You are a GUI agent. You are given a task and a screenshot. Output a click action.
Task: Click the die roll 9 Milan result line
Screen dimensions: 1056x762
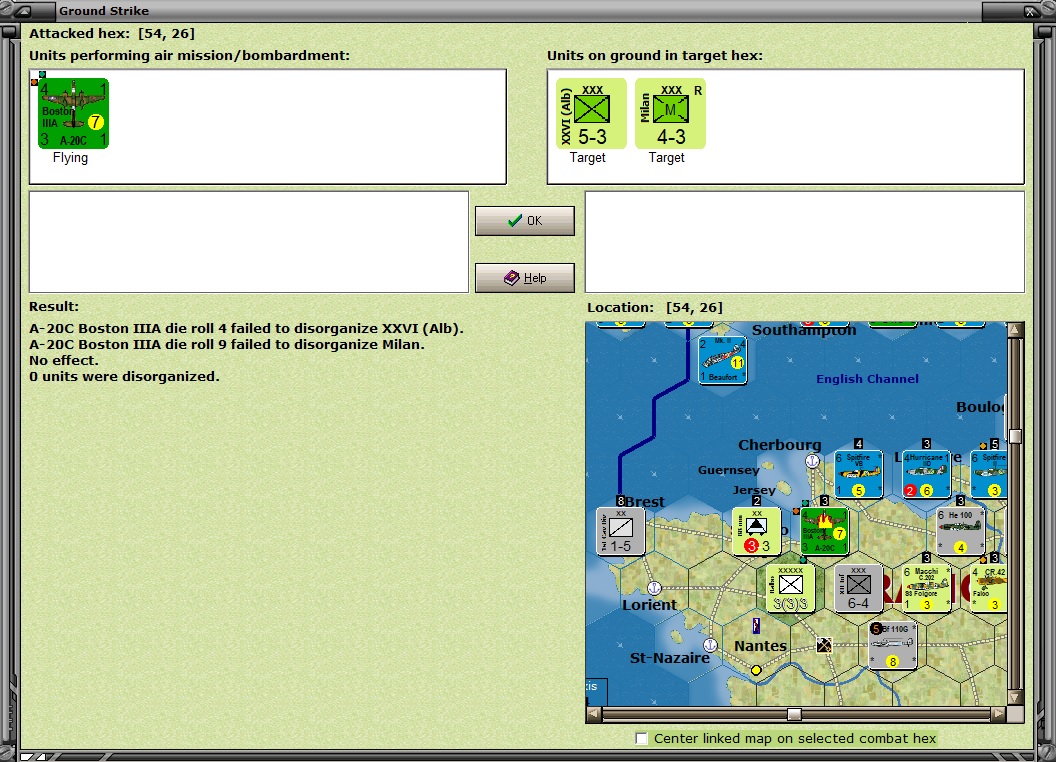pos(227,344)
